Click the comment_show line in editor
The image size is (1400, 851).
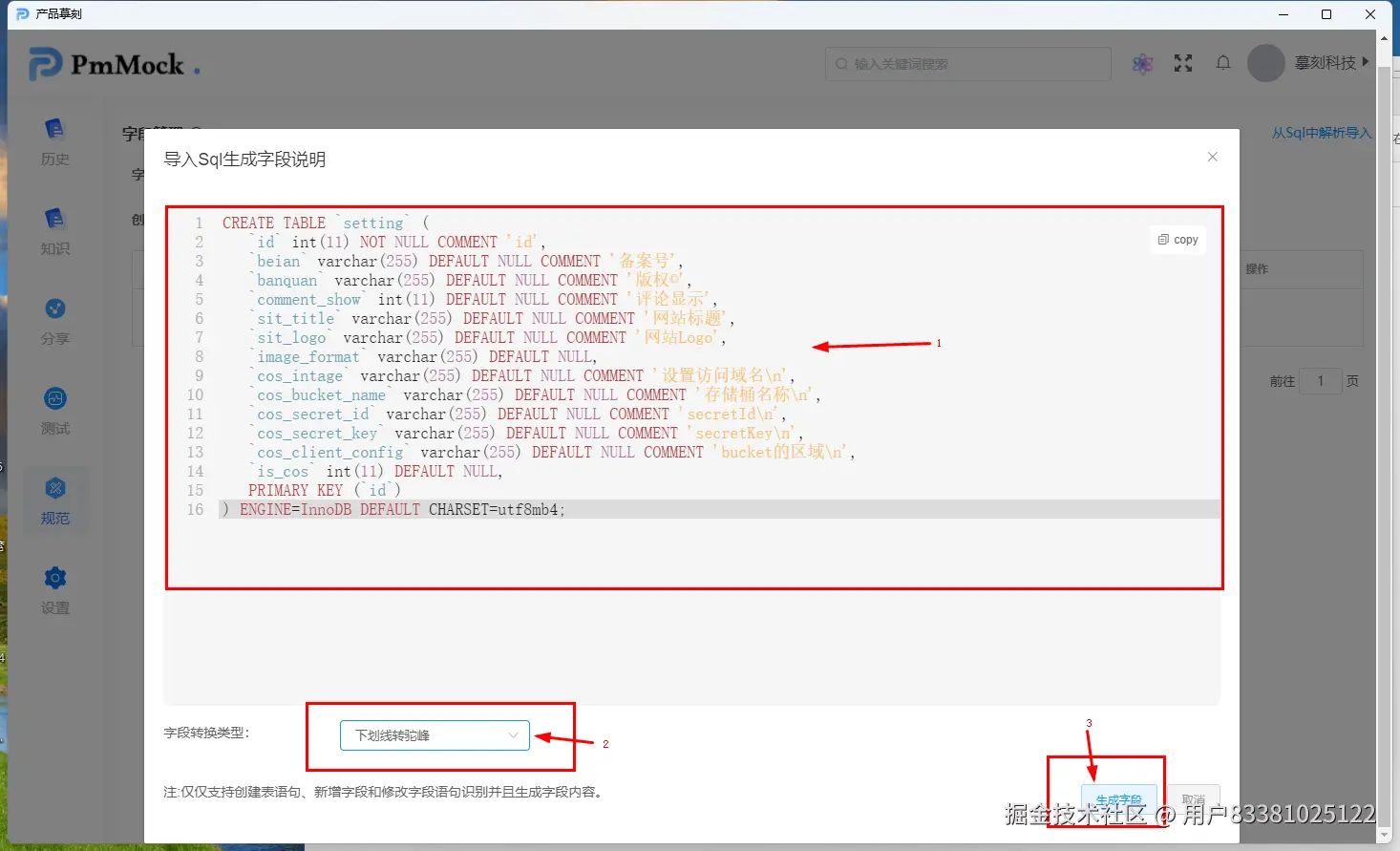(483, 299)
